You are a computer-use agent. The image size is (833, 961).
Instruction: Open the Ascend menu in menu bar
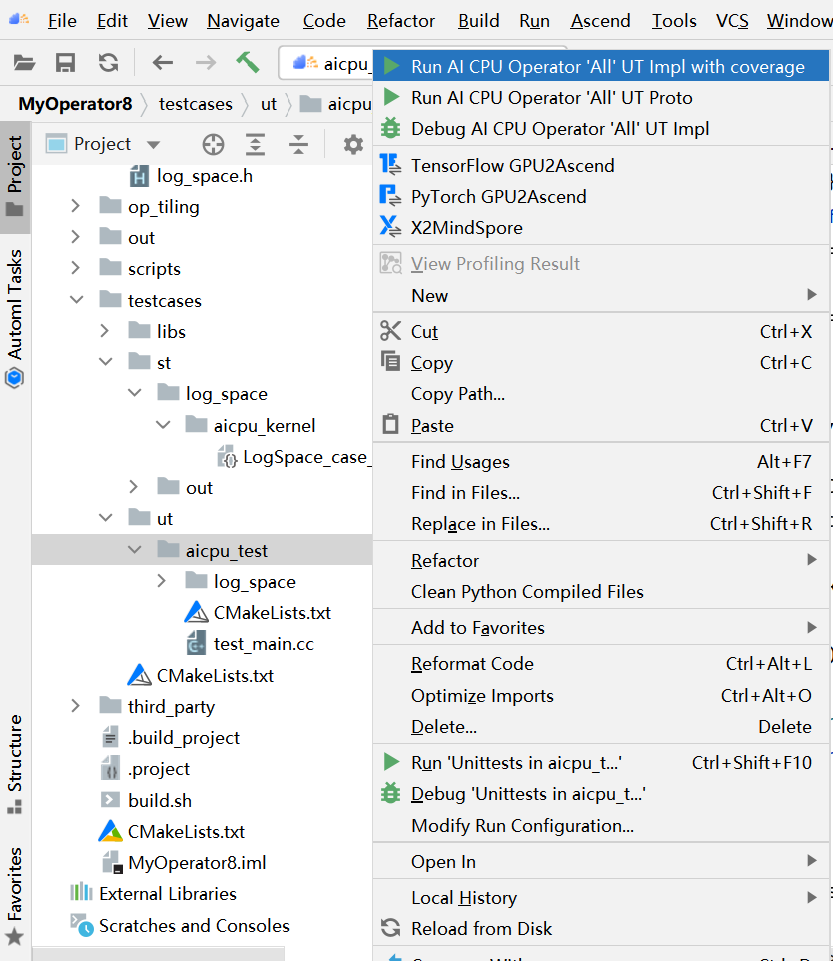point(600,21)
